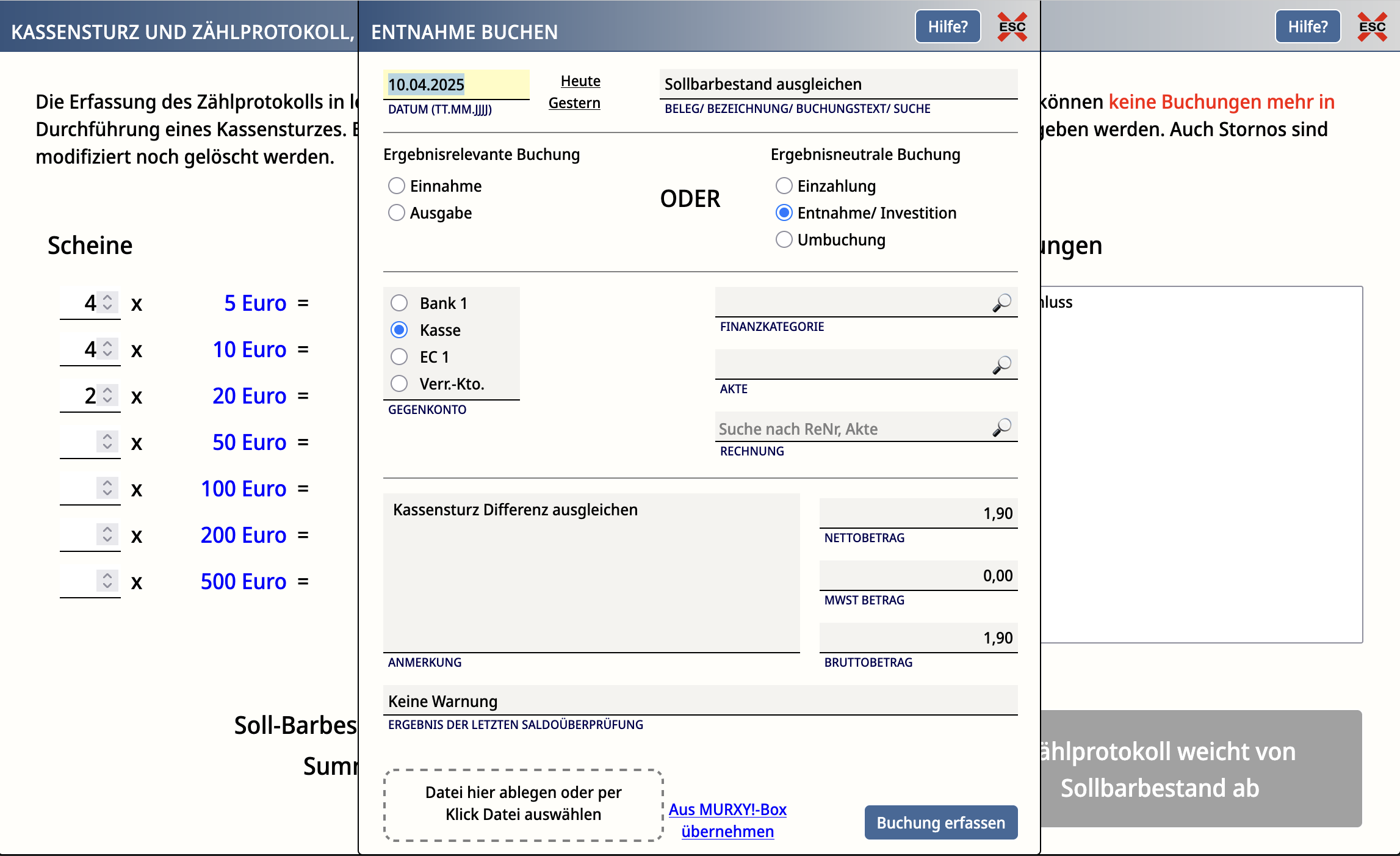Click grayed Zählprotokoll weicht ab button
This screenshot has height=856, width=1400.
click(x=1201, y=769)
